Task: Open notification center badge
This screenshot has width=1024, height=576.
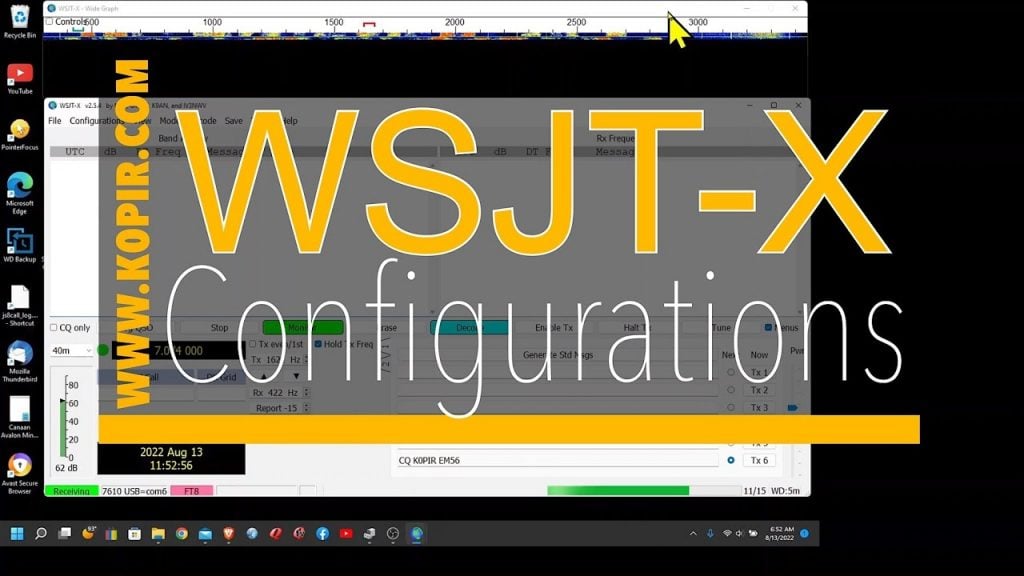Action: tap(805, 534)
